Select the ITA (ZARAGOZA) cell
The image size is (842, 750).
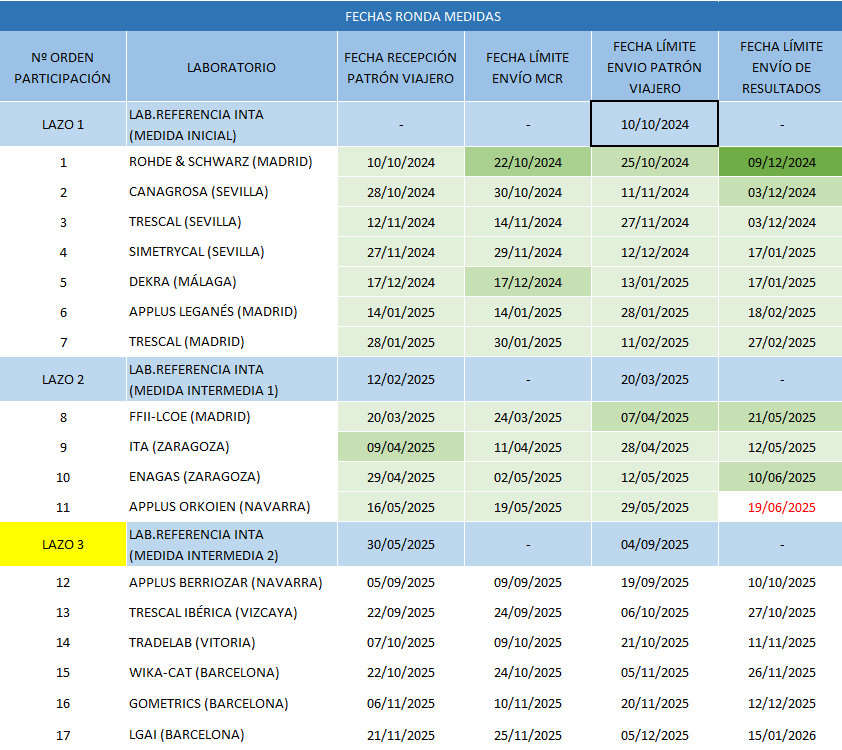point(231,447)
